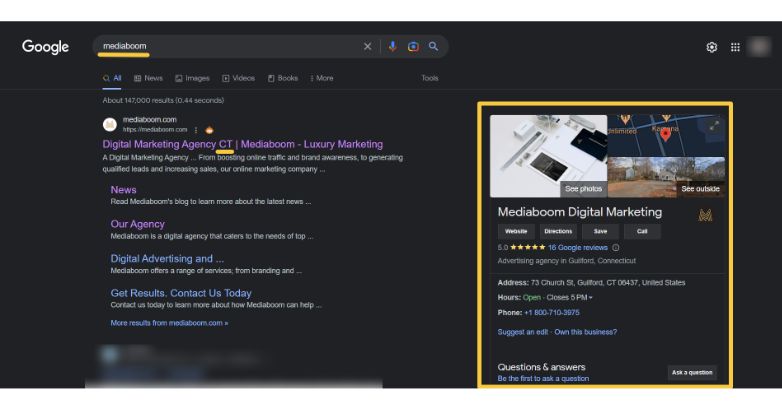Click More results from mediaboom.com
Viewport: 782px width, 410px height.
coord(169,323)
